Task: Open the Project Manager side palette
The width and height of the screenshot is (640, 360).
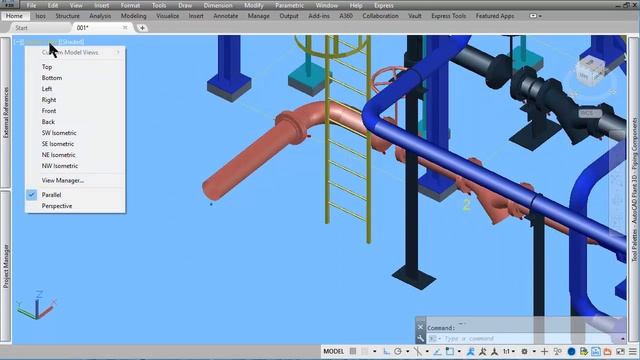Action: click(x=6, y=266)
